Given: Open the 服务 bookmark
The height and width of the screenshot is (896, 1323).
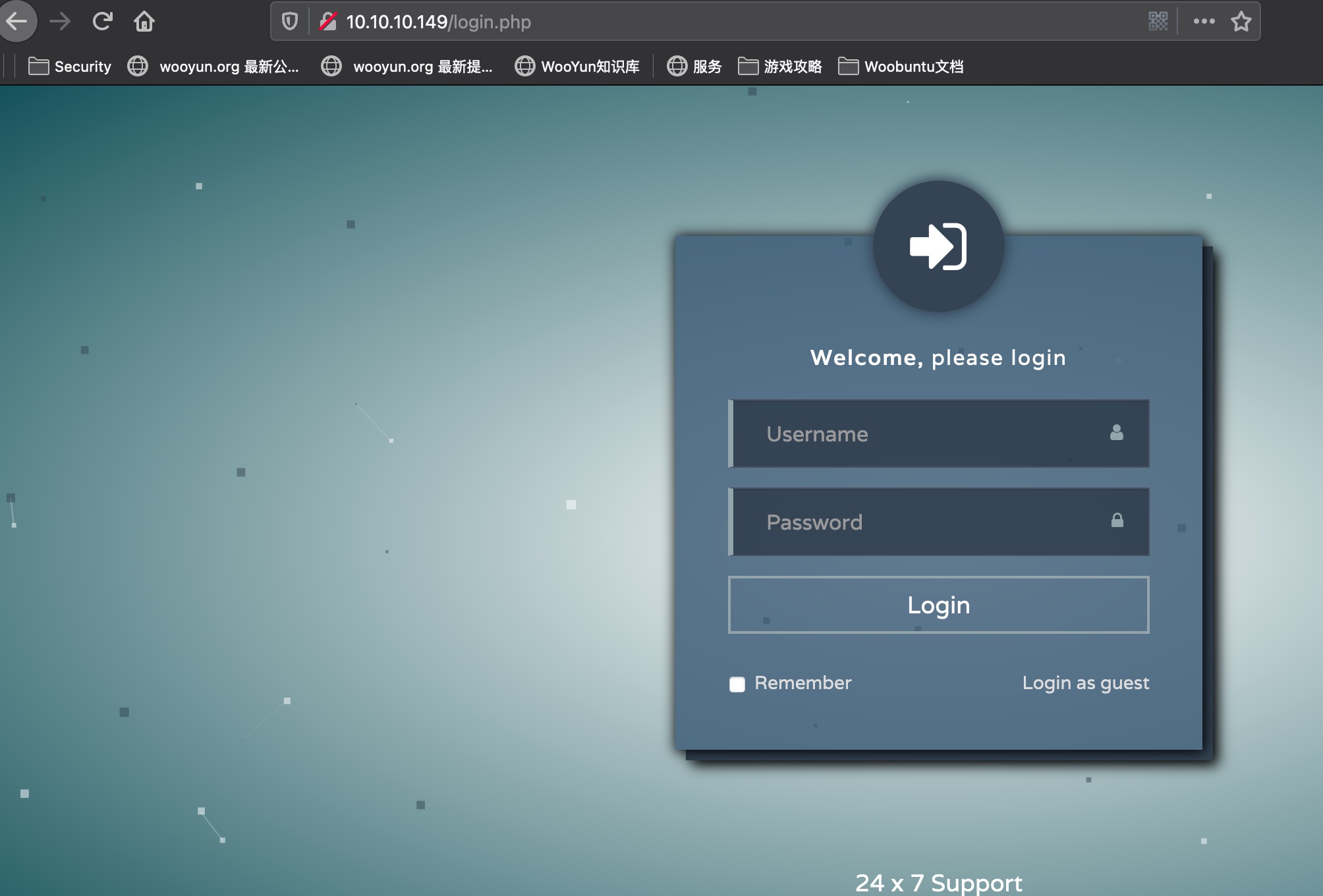Looking at the screenshot, I should click(694, 67).
